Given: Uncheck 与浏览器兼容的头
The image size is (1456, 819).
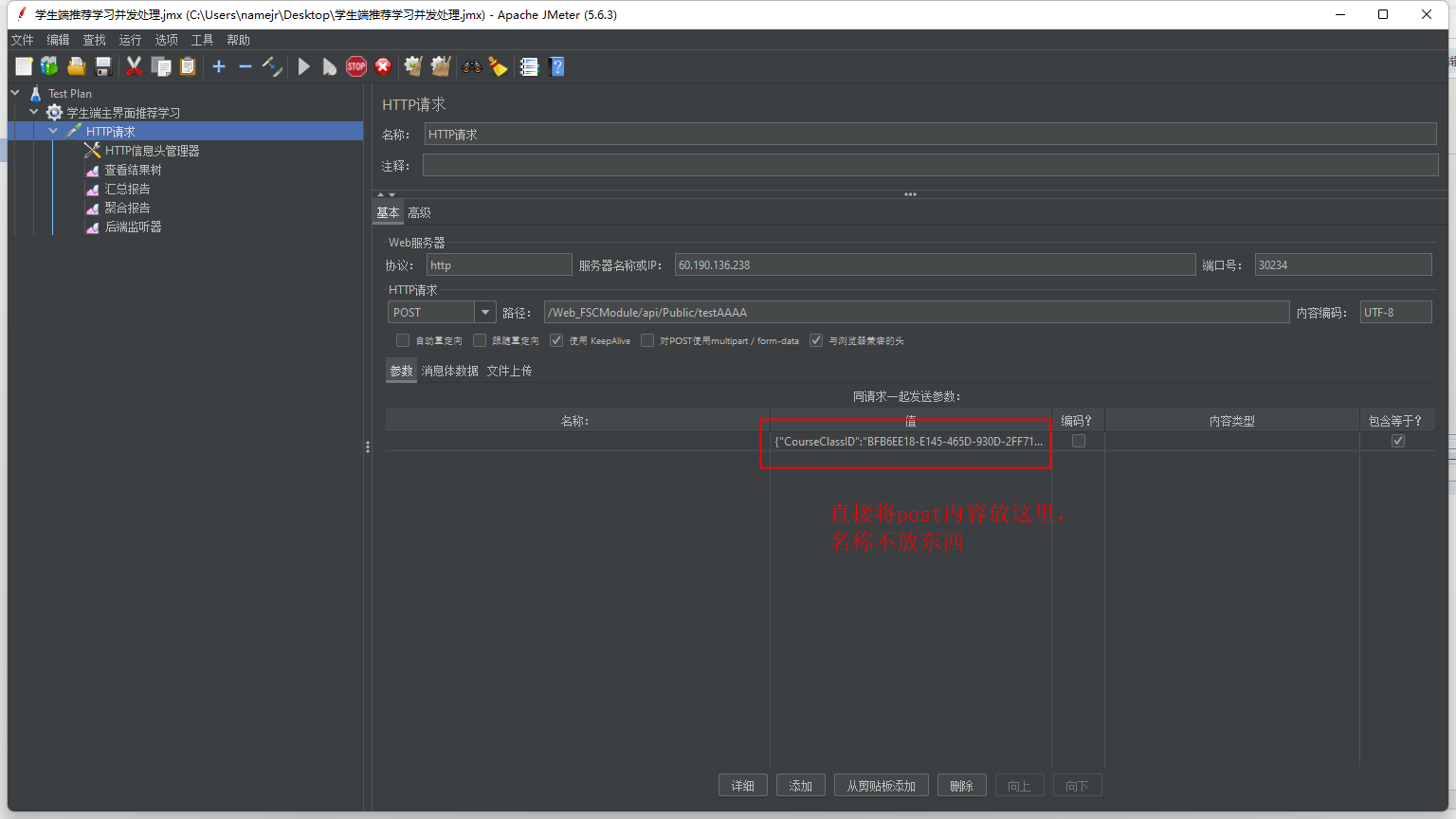Looking at the screenshot, I should pyautogui.click(x=816, y=340).
